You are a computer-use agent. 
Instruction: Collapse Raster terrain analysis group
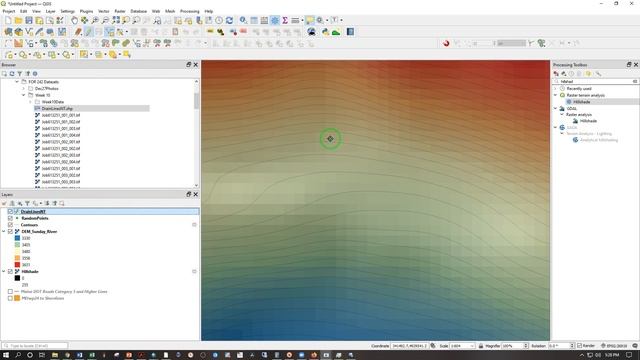pyautogui.click(x=556, y=95)
